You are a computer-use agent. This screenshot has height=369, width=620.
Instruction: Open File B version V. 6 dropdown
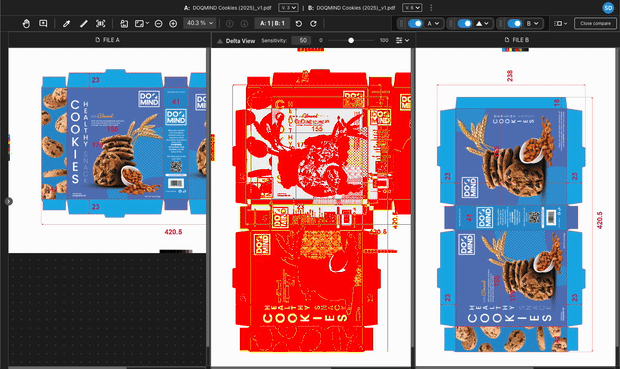[412, 8]
